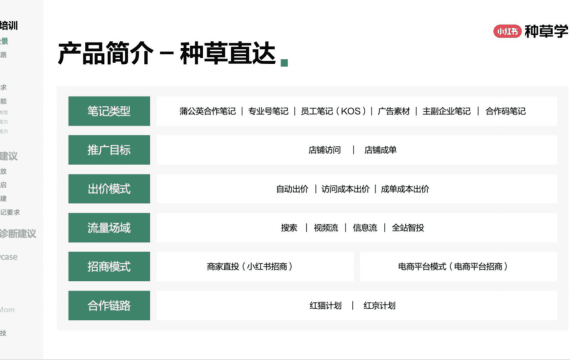This screenshot has height=360, width=570.
Task: Select the 笔记类型 green label
Action: point(109,111)
